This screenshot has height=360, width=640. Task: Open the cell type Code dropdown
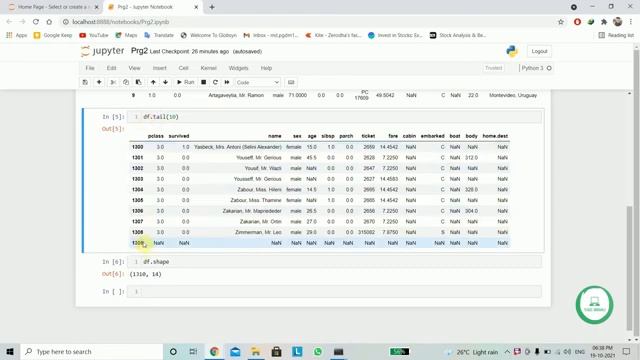pyautogui.click(x=258, y=82)
